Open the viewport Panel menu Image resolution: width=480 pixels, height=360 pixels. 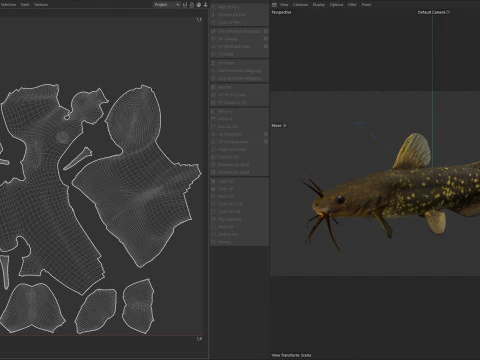(366, 5)
